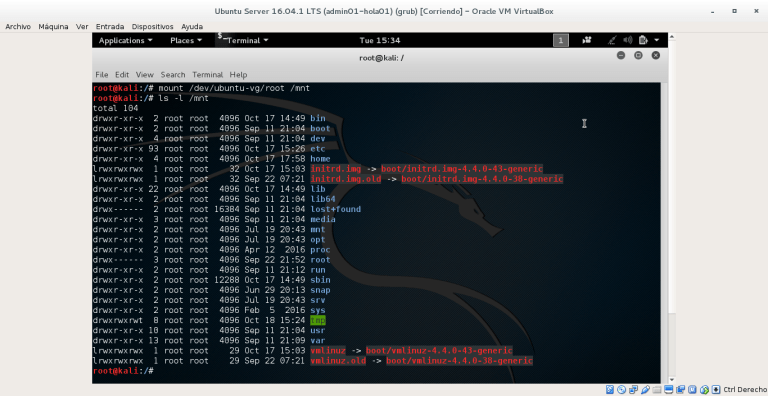The image size is (768, 396).
Task: Expand the system menu arrow in Kali panel
Action: [656, 40]
